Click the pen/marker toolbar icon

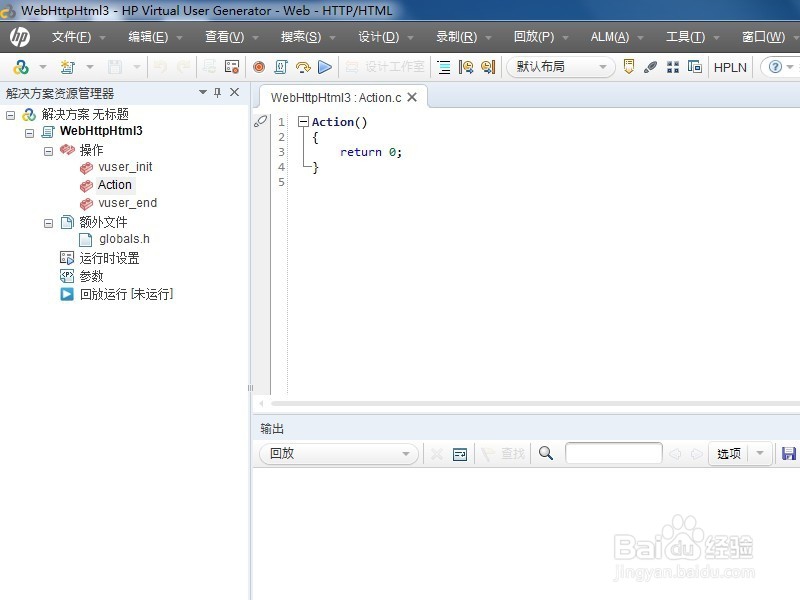650,67
